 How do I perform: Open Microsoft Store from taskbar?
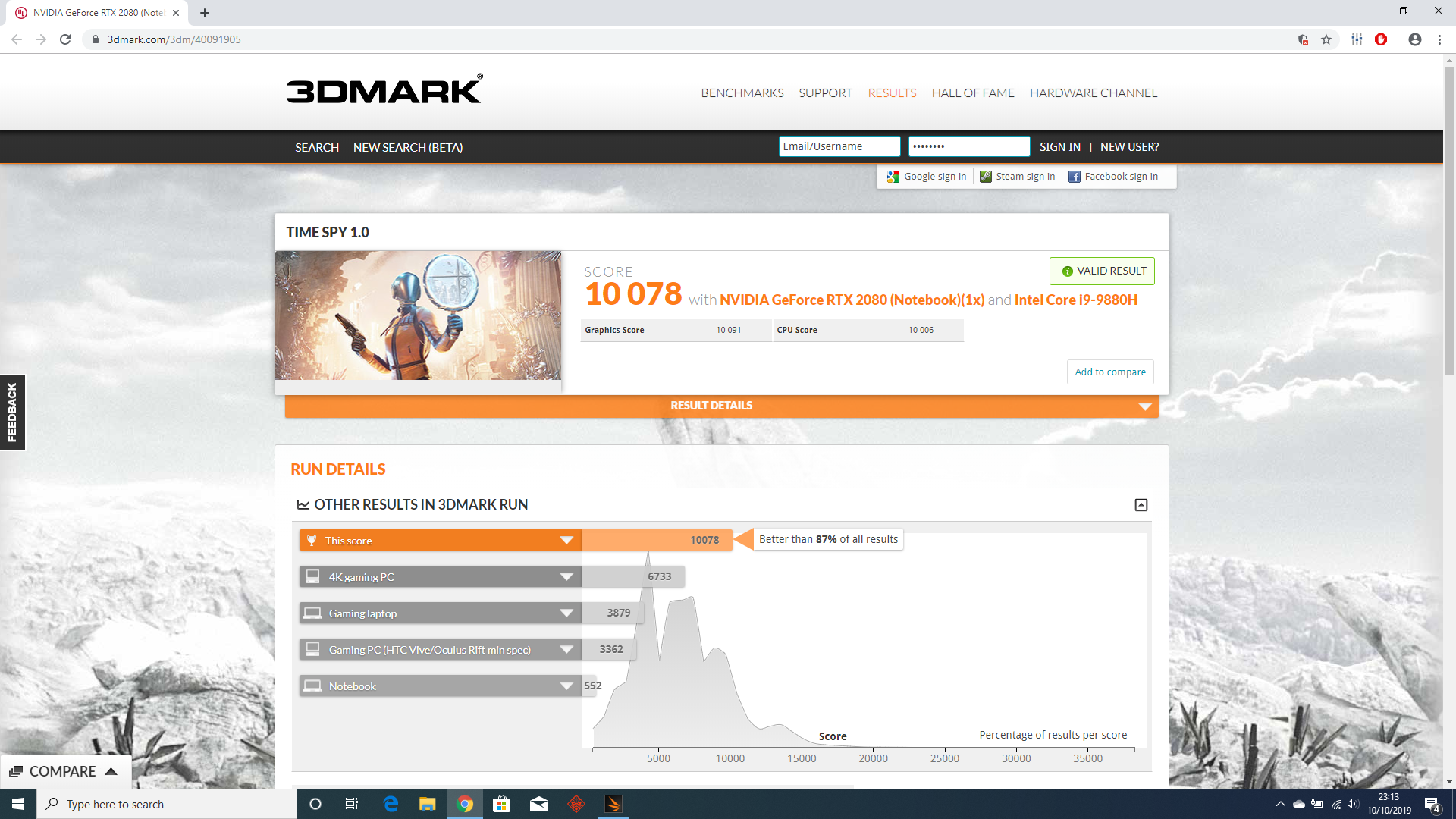(x=502, y=804)
